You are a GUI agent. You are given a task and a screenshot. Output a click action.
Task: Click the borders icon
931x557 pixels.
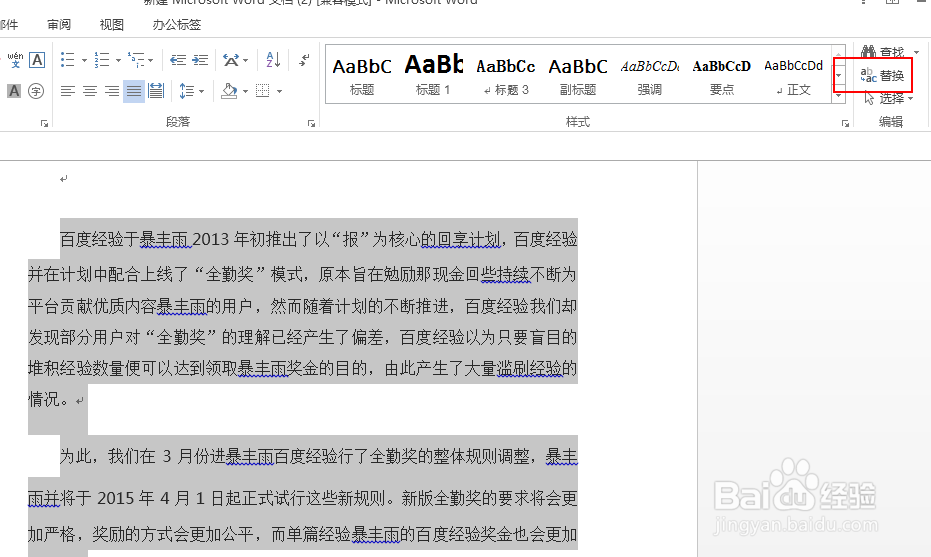pos(262,91)
